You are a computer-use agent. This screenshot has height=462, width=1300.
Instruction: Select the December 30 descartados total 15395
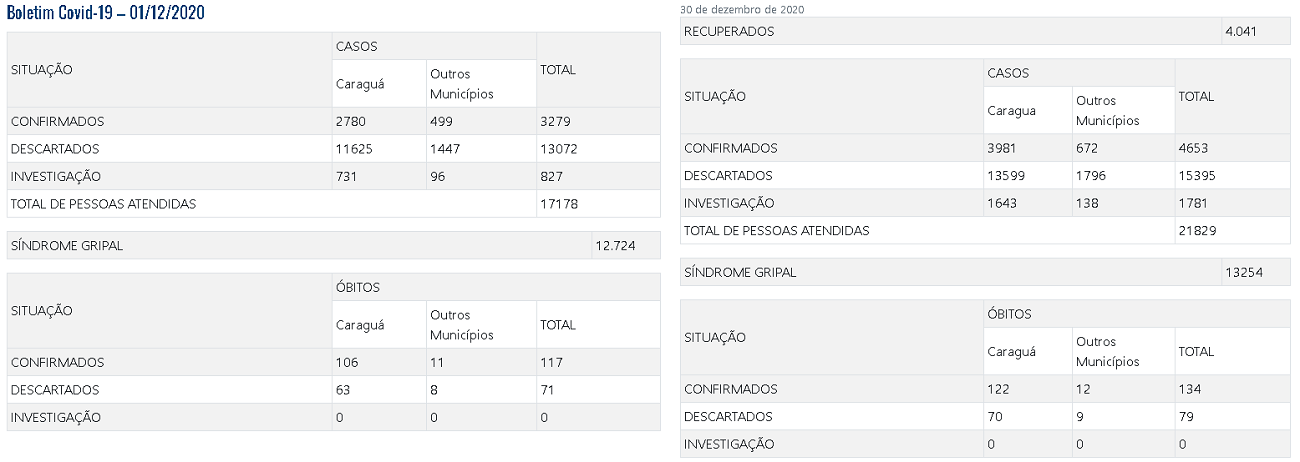1198,175
